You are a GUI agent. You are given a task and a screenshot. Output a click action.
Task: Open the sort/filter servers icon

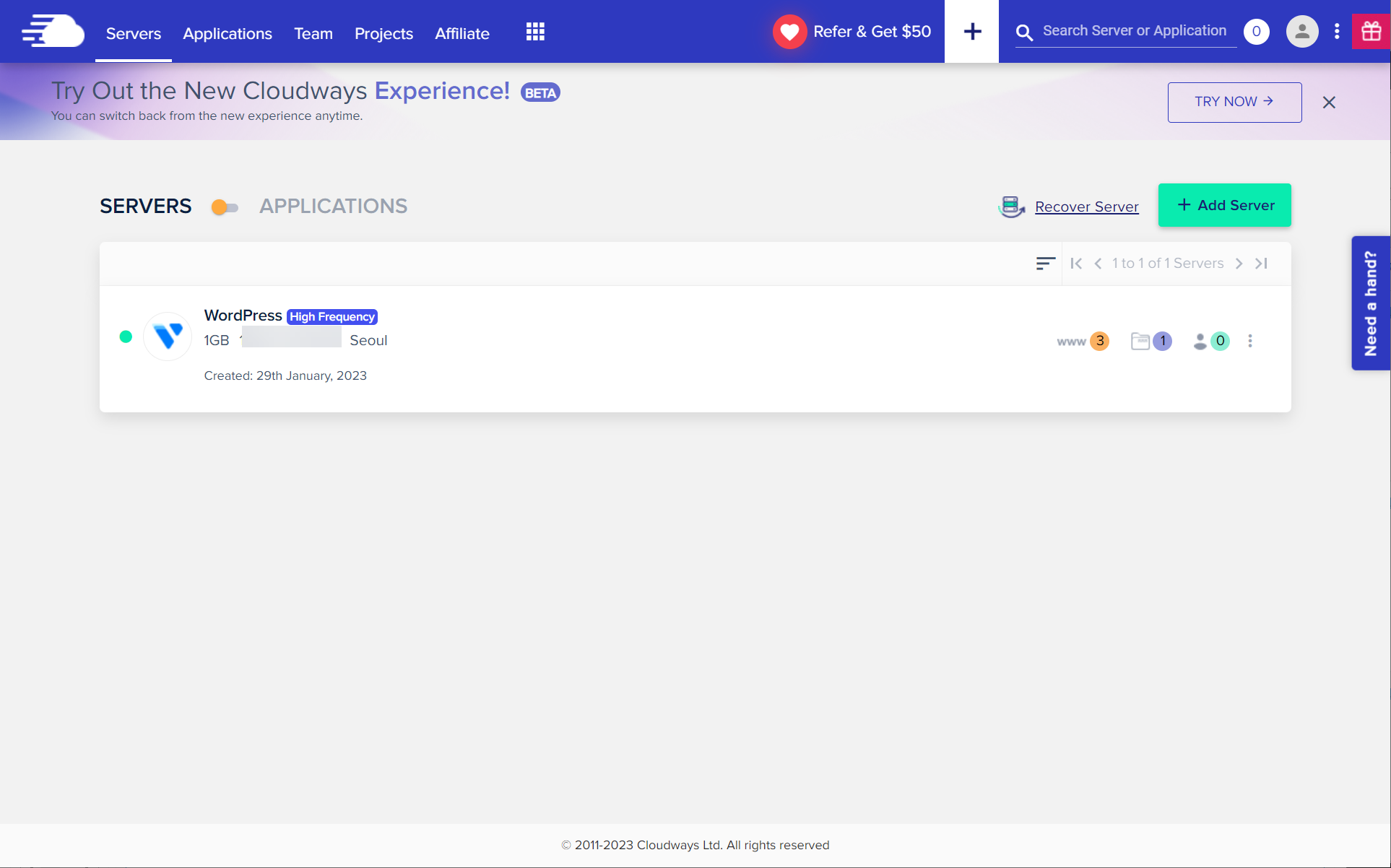pos(1045,264)
